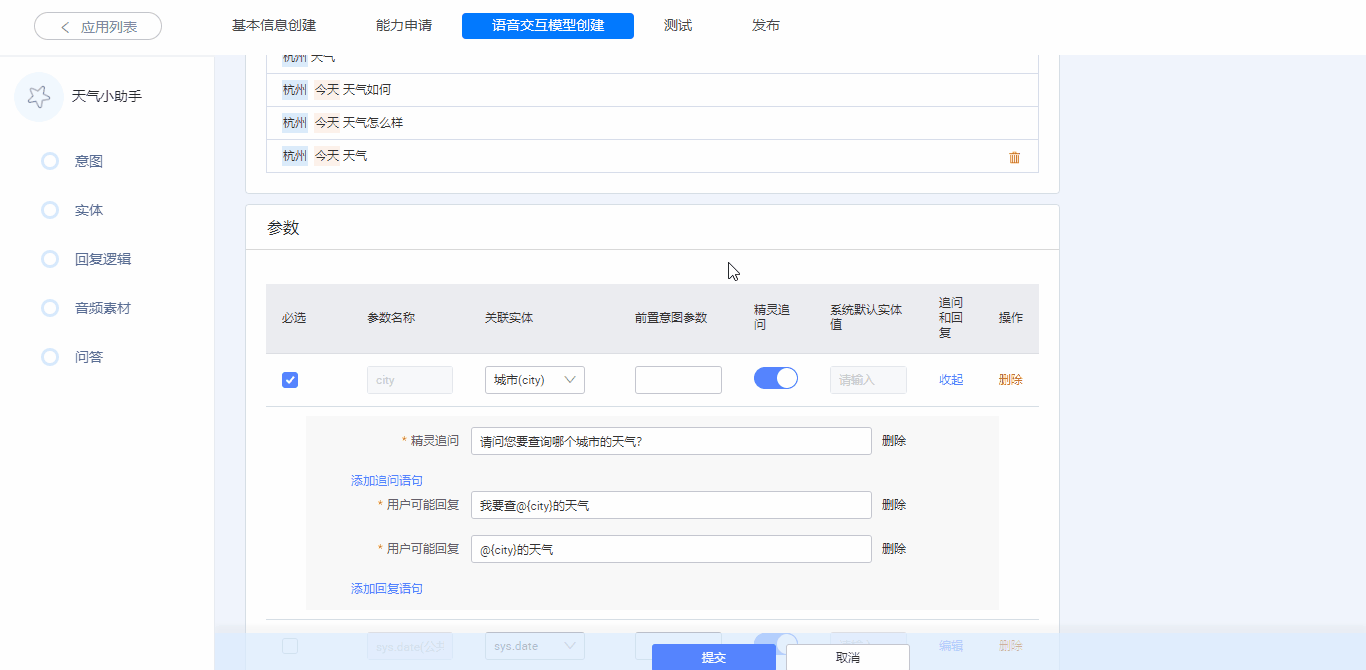This screenshot has height=670, width=1366.
Task: Click the 关联实体 column header
Action: tap(509, 318)
